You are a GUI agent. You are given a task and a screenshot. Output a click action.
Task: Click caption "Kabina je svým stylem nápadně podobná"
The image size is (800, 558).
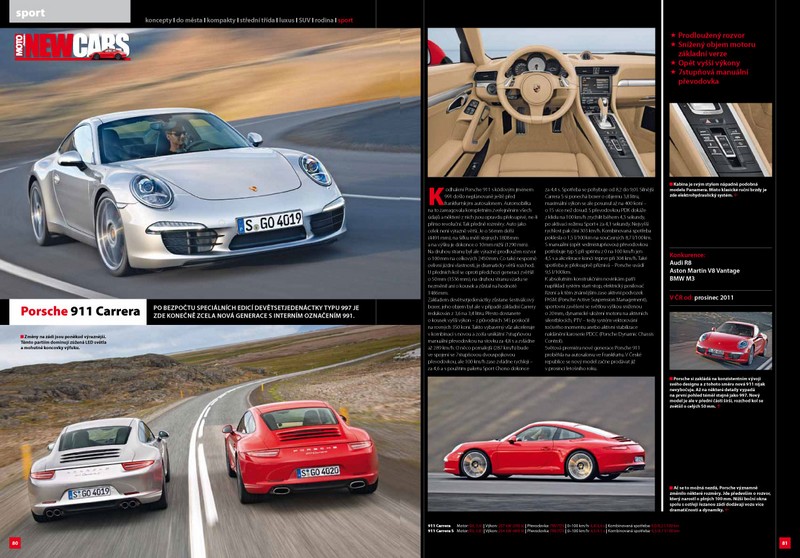click(718, 189)
